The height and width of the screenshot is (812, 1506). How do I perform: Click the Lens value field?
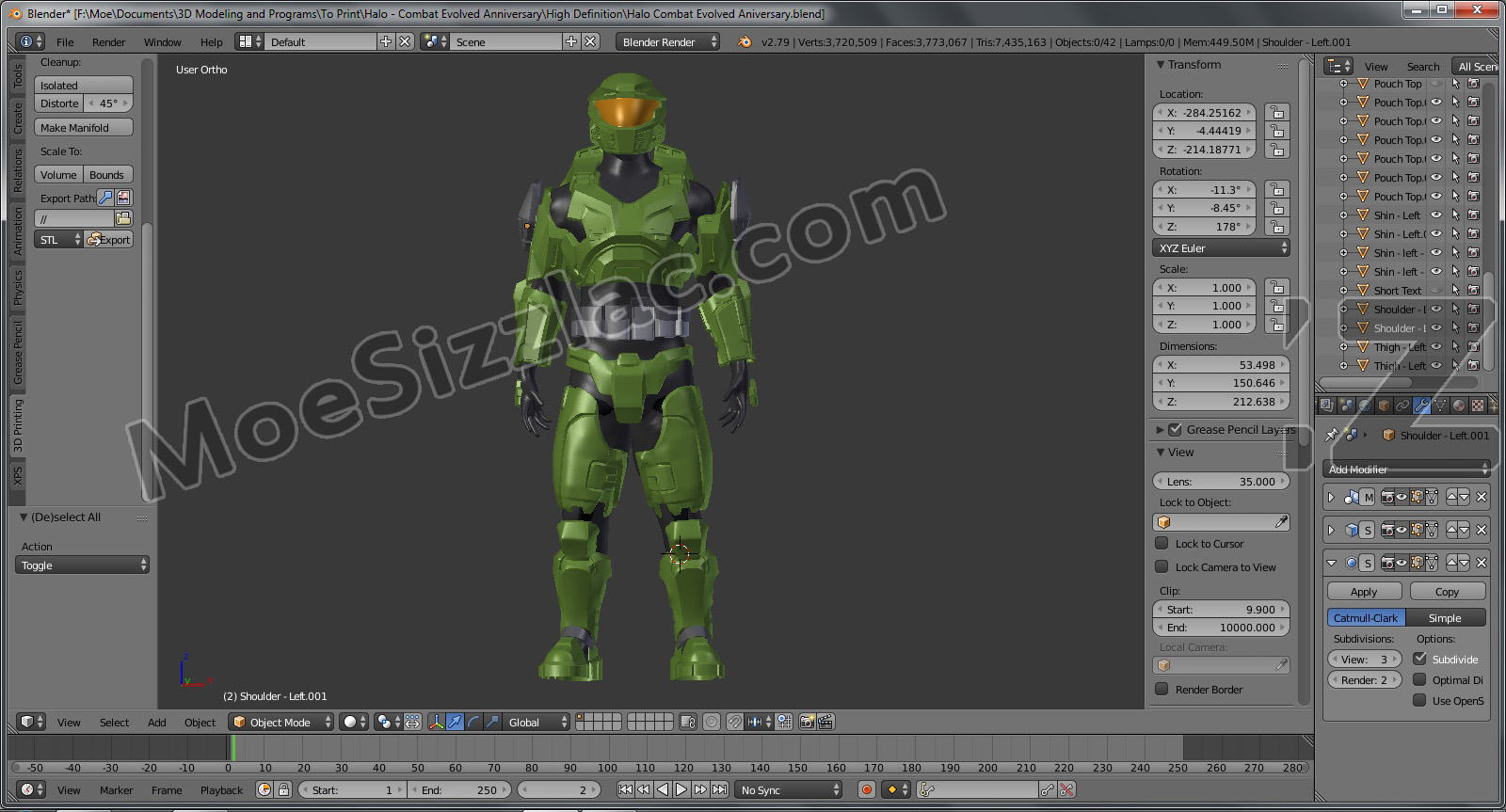pos(1221,482)
